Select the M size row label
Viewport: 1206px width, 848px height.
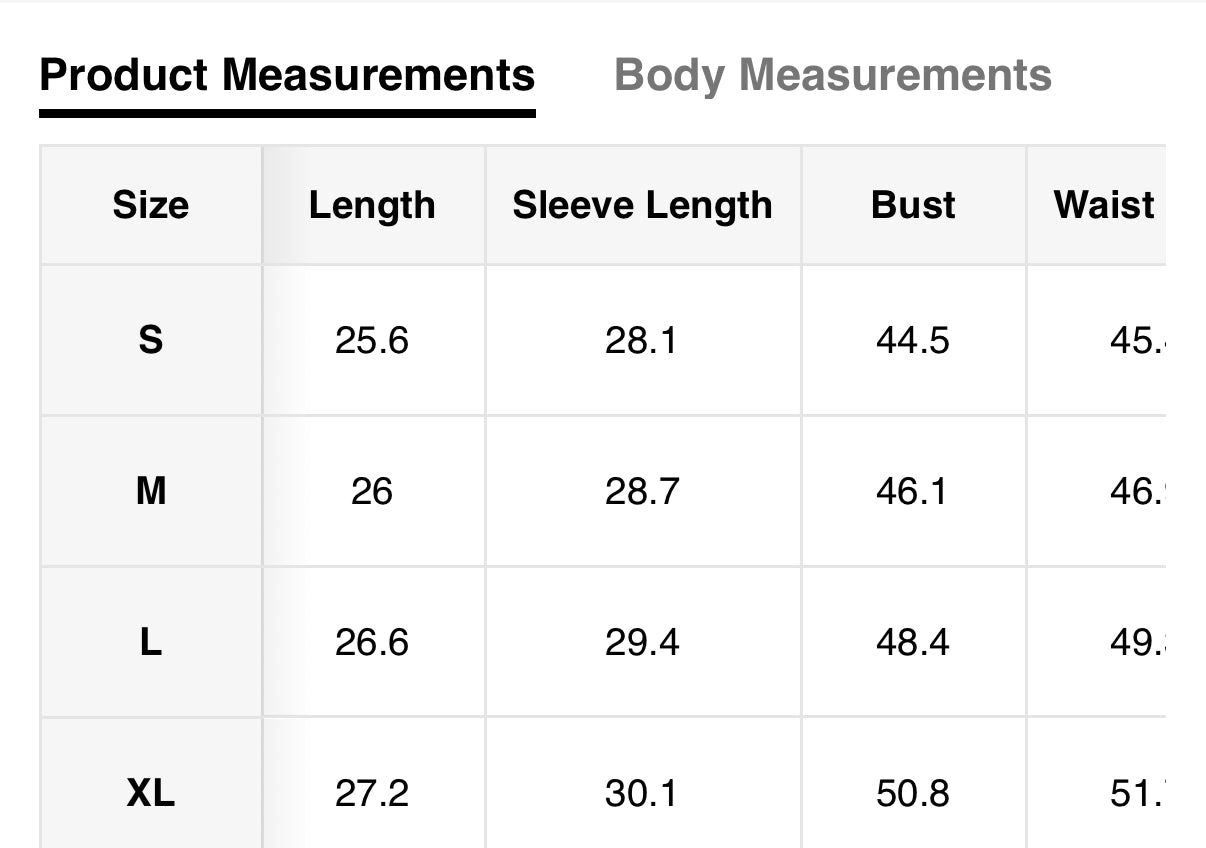(151, 491)
